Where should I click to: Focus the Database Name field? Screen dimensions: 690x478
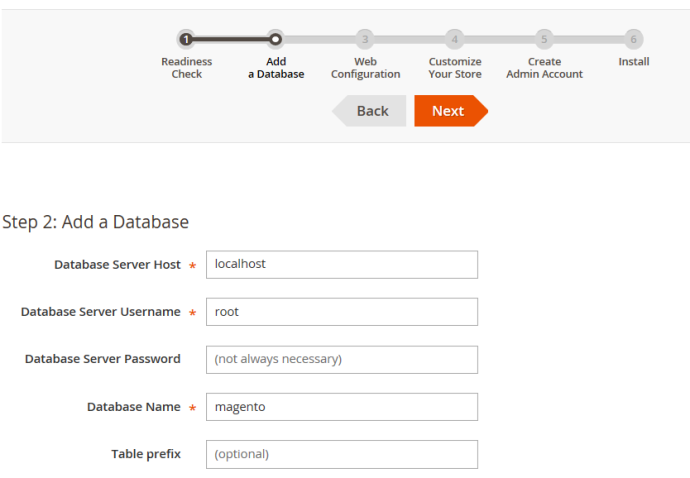click(341, 407)
